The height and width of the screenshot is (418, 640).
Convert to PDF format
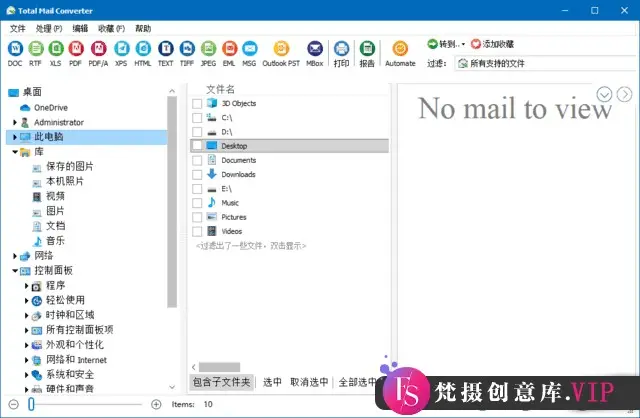tap(76, 53)
